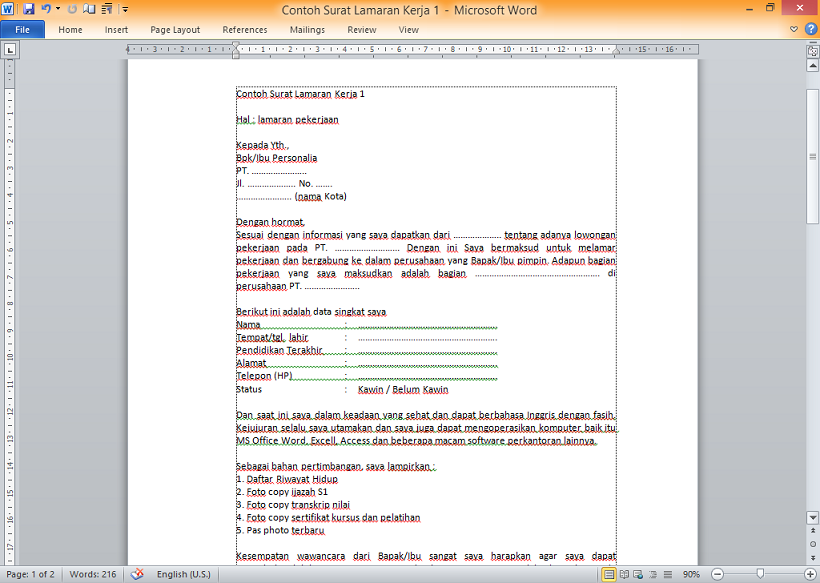Redo the last action
The image size is (820, 583).
72,9
